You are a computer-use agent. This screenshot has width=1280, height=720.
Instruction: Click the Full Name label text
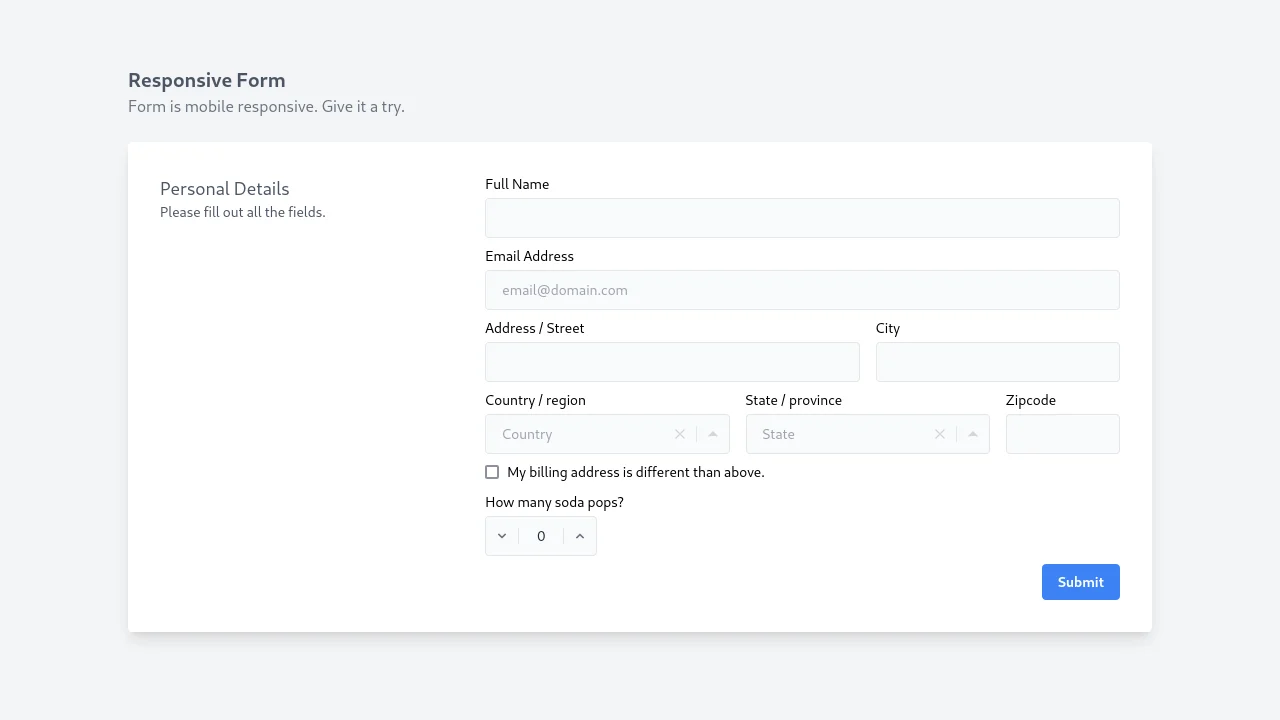(517, 184)
